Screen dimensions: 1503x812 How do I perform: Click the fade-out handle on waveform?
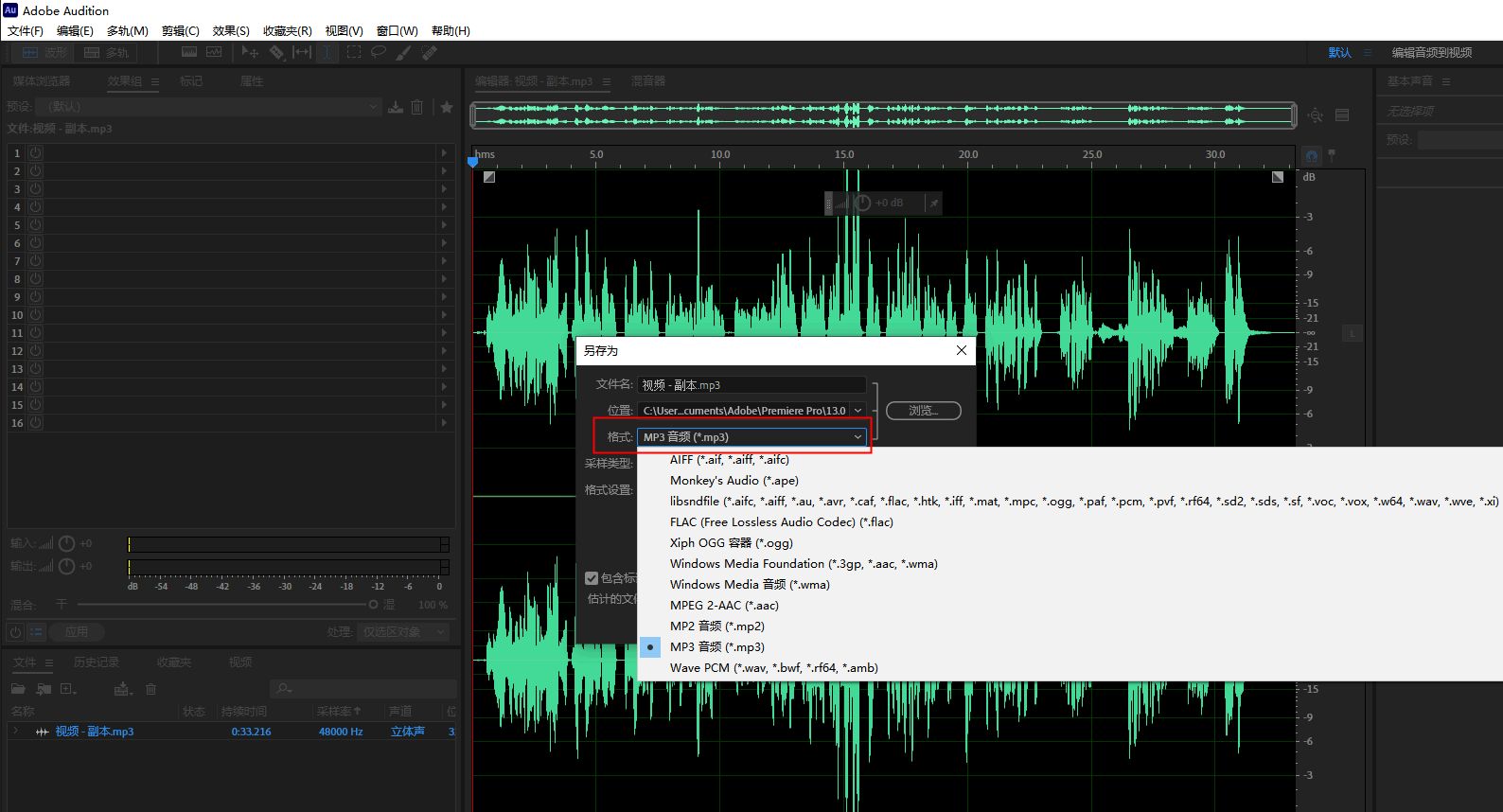[x=1278, y=177]
